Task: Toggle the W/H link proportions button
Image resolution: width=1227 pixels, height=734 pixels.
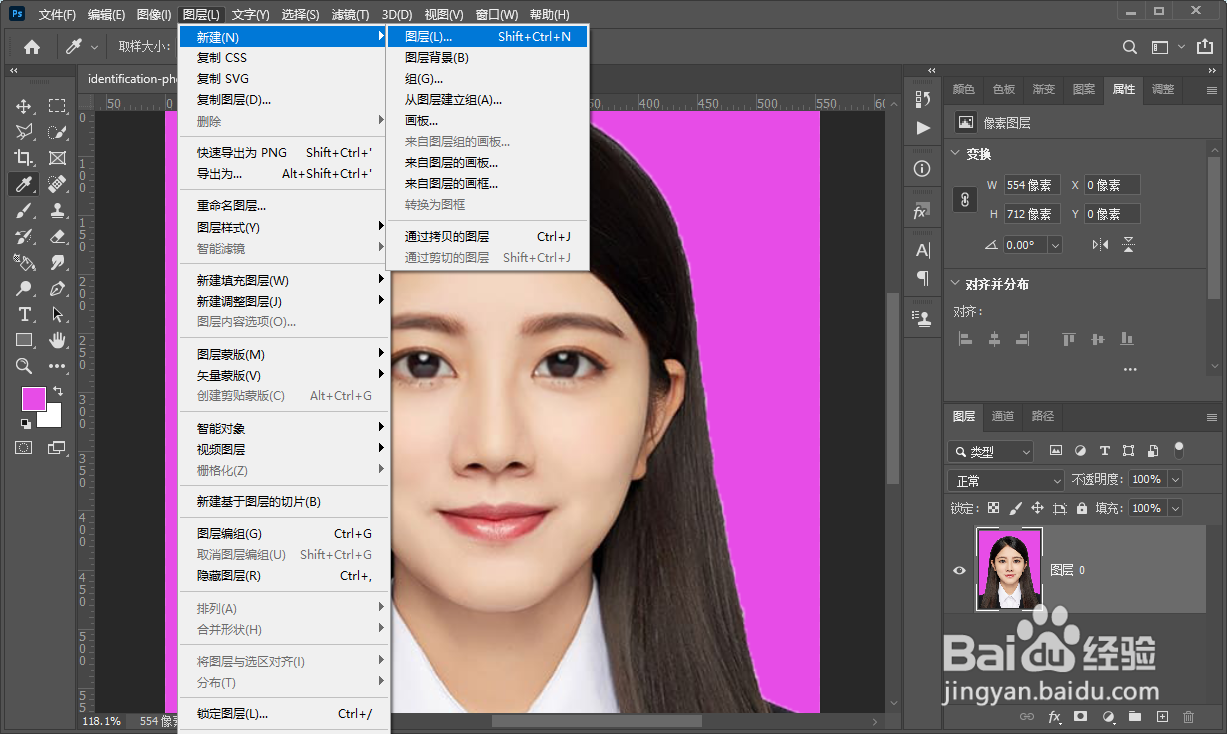Action: tap(965, 199)
